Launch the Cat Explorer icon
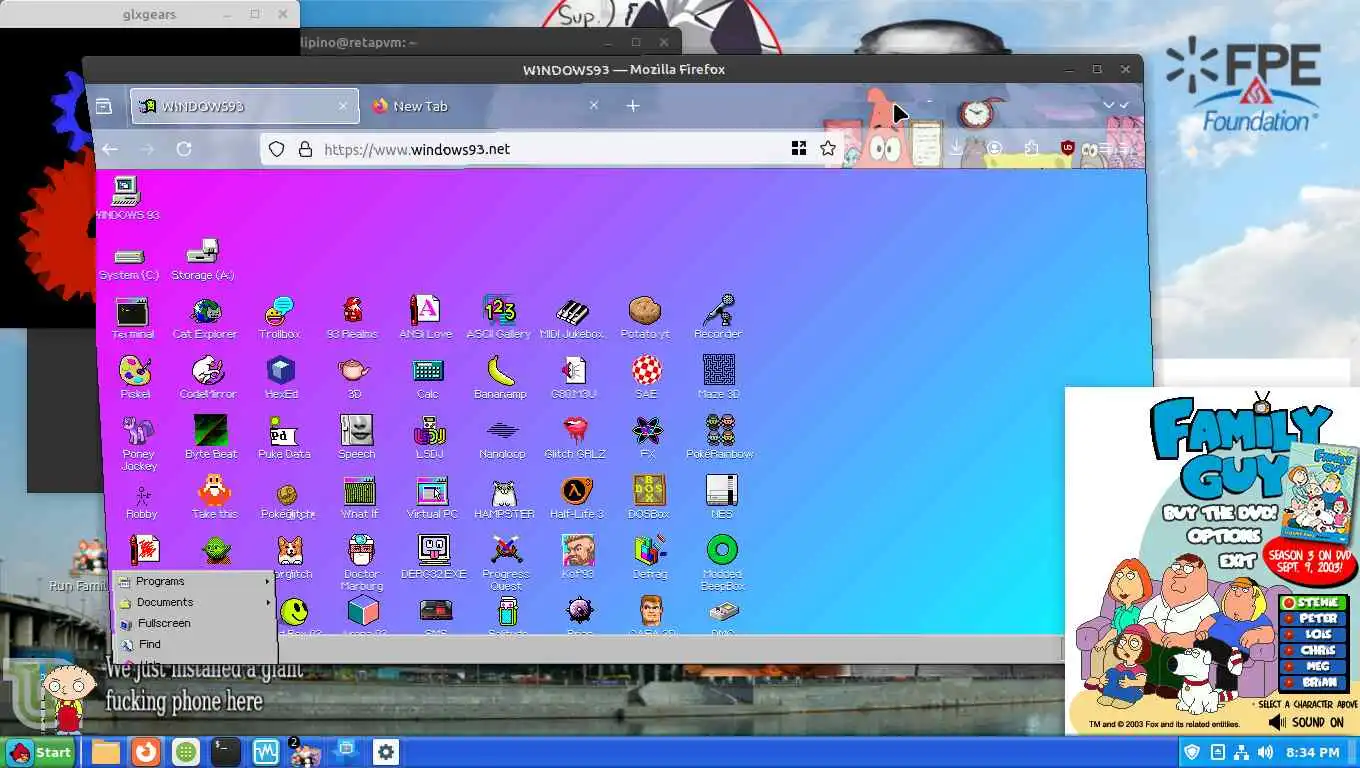 point(205,319)
